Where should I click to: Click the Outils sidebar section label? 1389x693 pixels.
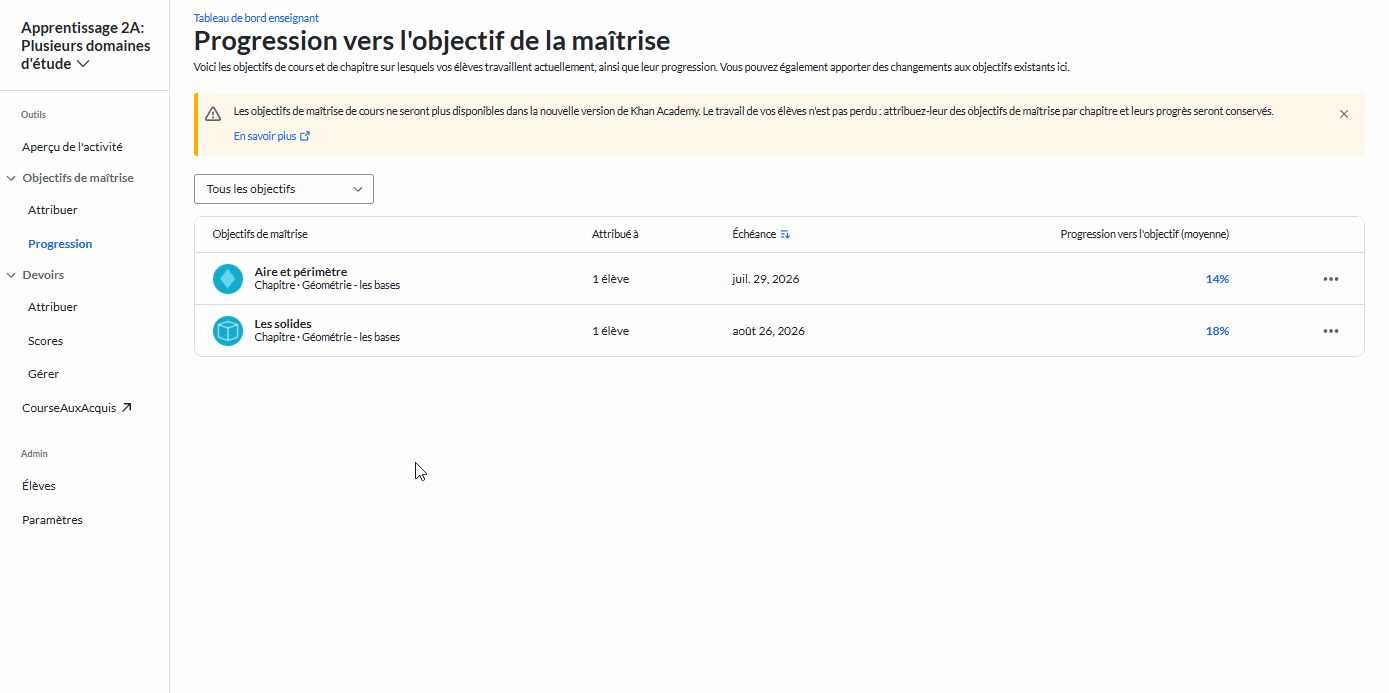(34, 115)
